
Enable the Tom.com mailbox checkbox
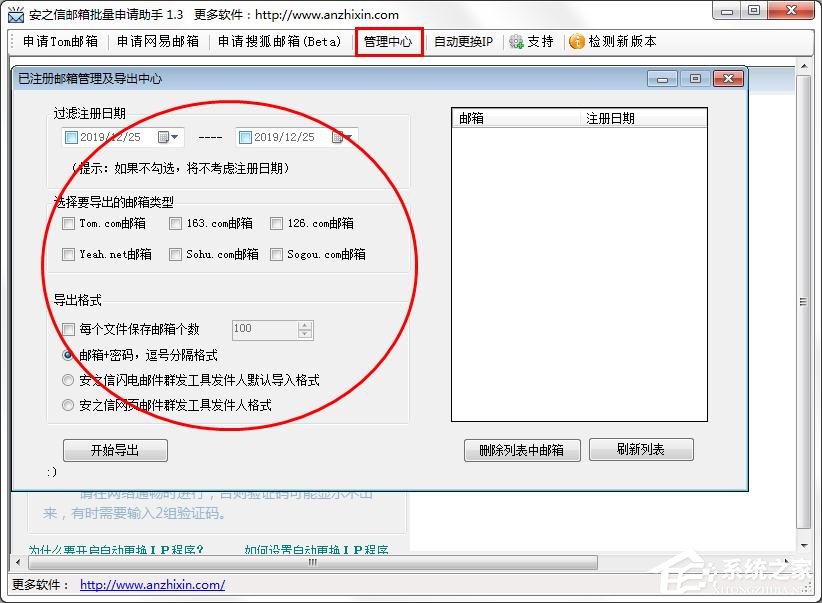coord(68,224)
